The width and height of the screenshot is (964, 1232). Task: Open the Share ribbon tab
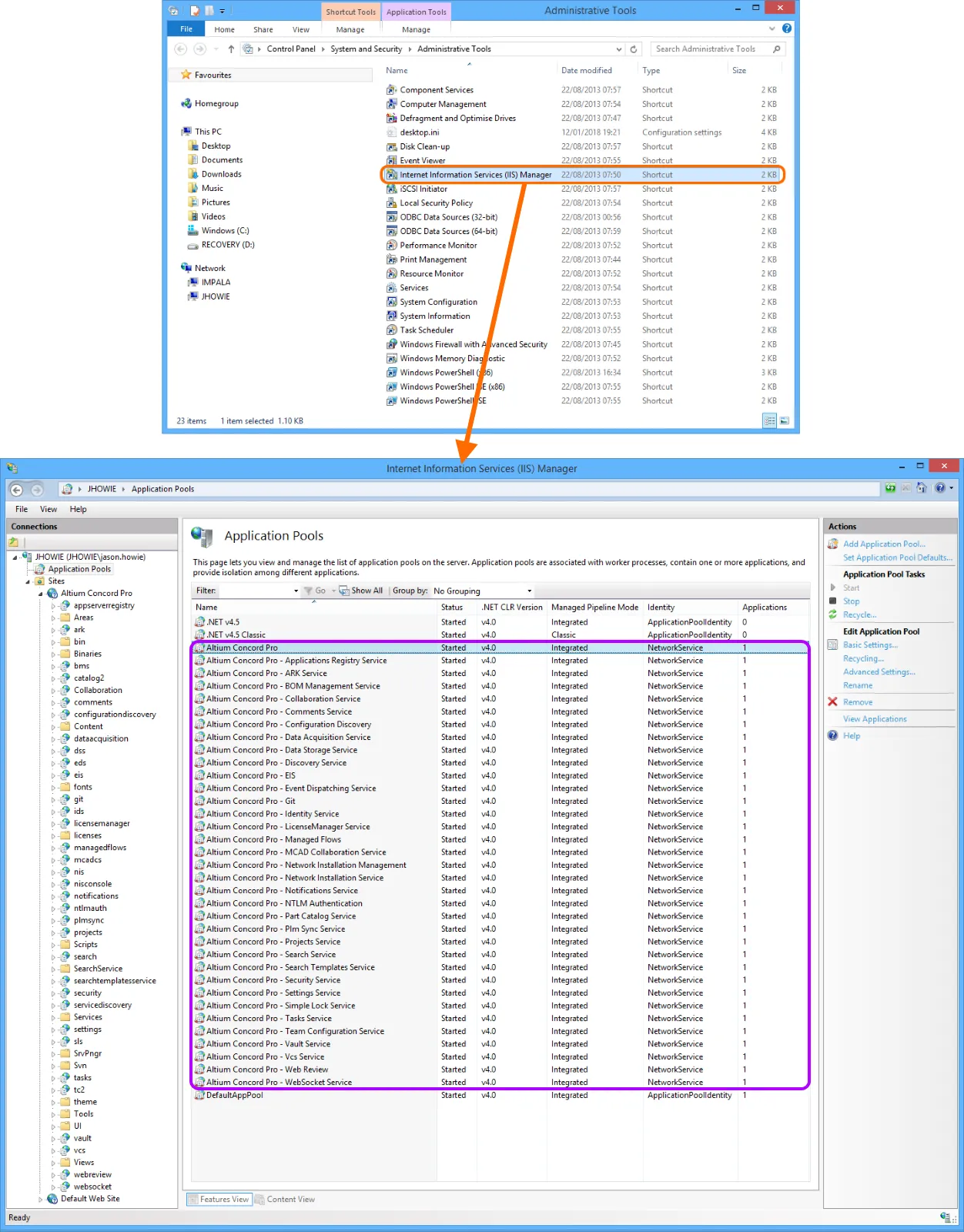click(x=263, y=29)
